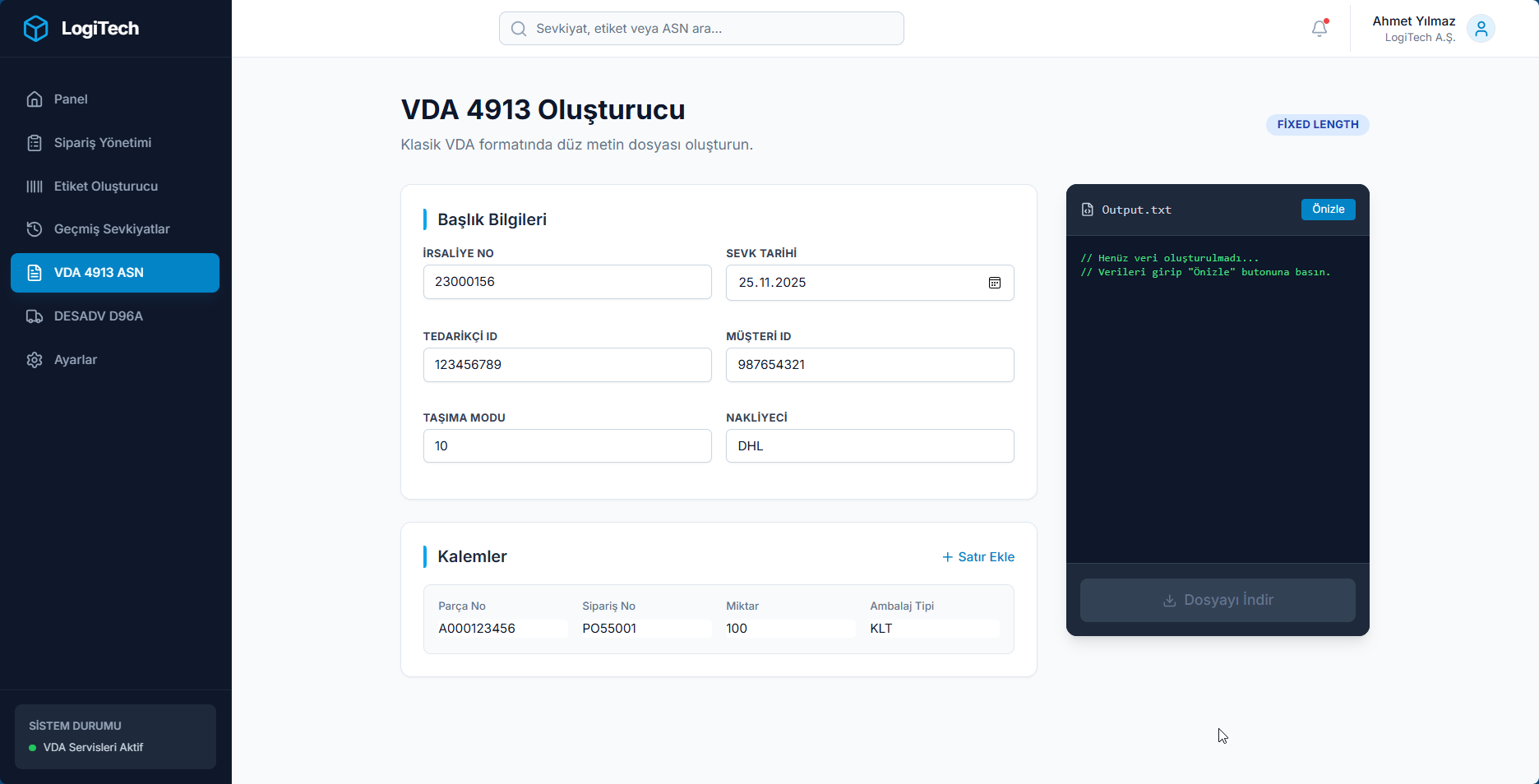Edit the Sipariş No value PO55001
Screen dimensions: 1539x784
tap(646, 629)
